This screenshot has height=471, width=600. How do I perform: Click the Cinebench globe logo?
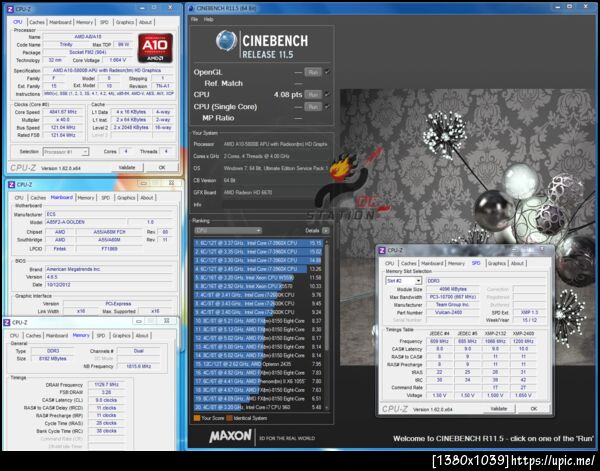tap(226, 41)
